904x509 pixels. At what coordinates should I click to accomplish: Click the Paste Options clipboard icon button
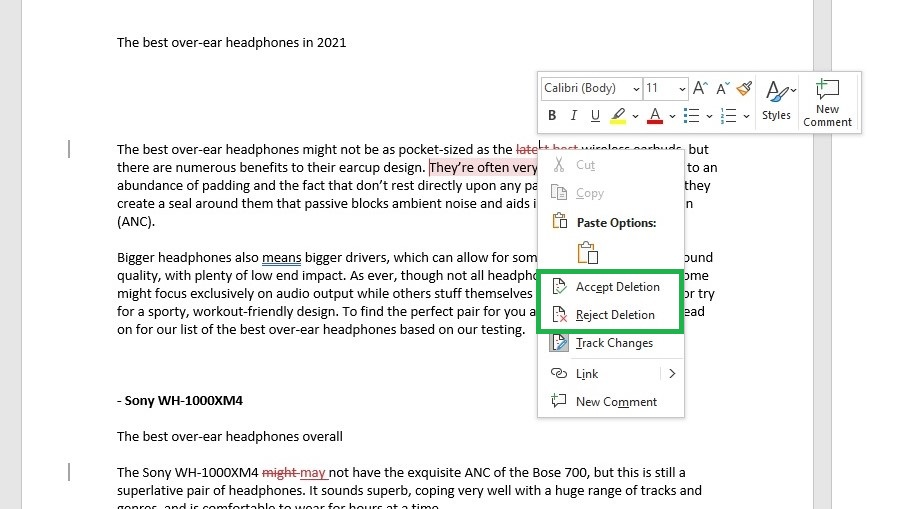(587, 252)
